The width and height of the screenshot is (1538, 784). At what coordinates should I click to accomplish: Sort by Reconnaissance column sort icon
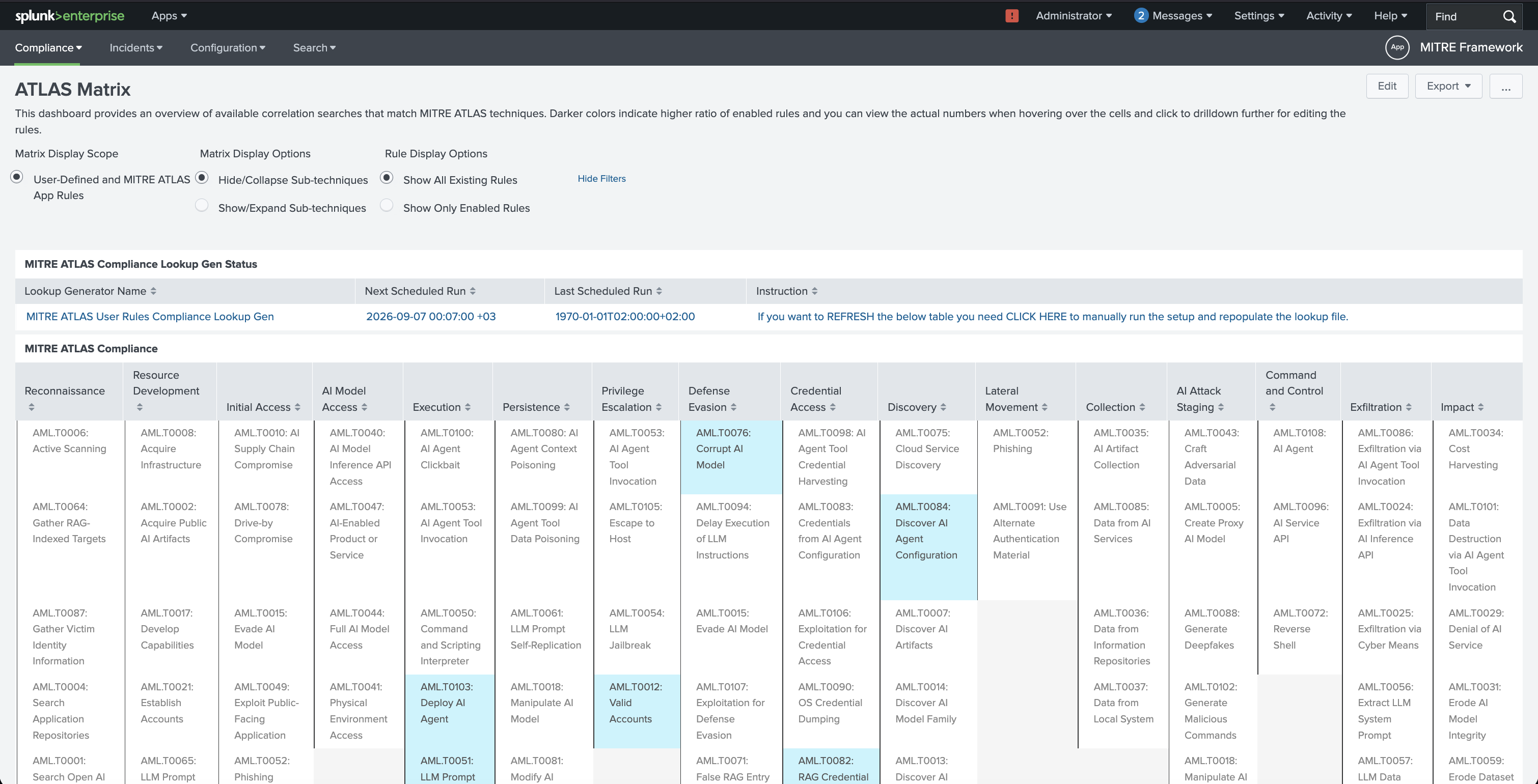click(x=32, y=407)
